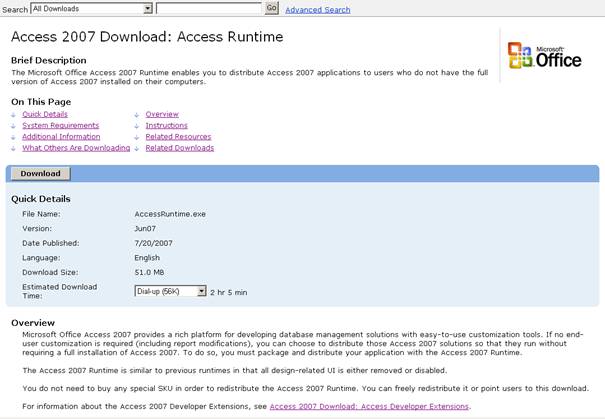The image size is (605, 419).
Task: Click the Microsoft Office logo
Action: 544,56
